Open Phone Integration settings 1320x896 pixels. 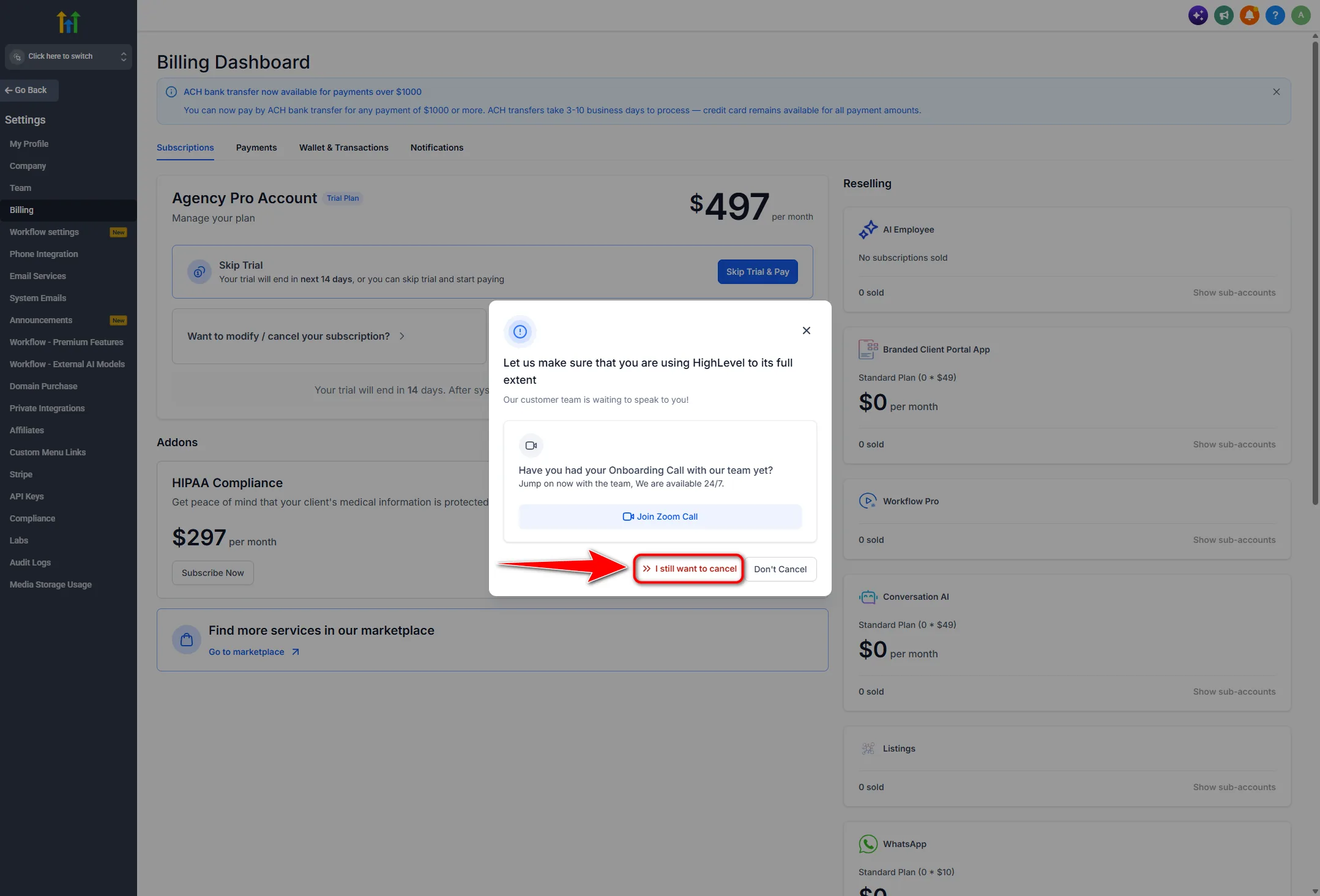click(69, 254)
